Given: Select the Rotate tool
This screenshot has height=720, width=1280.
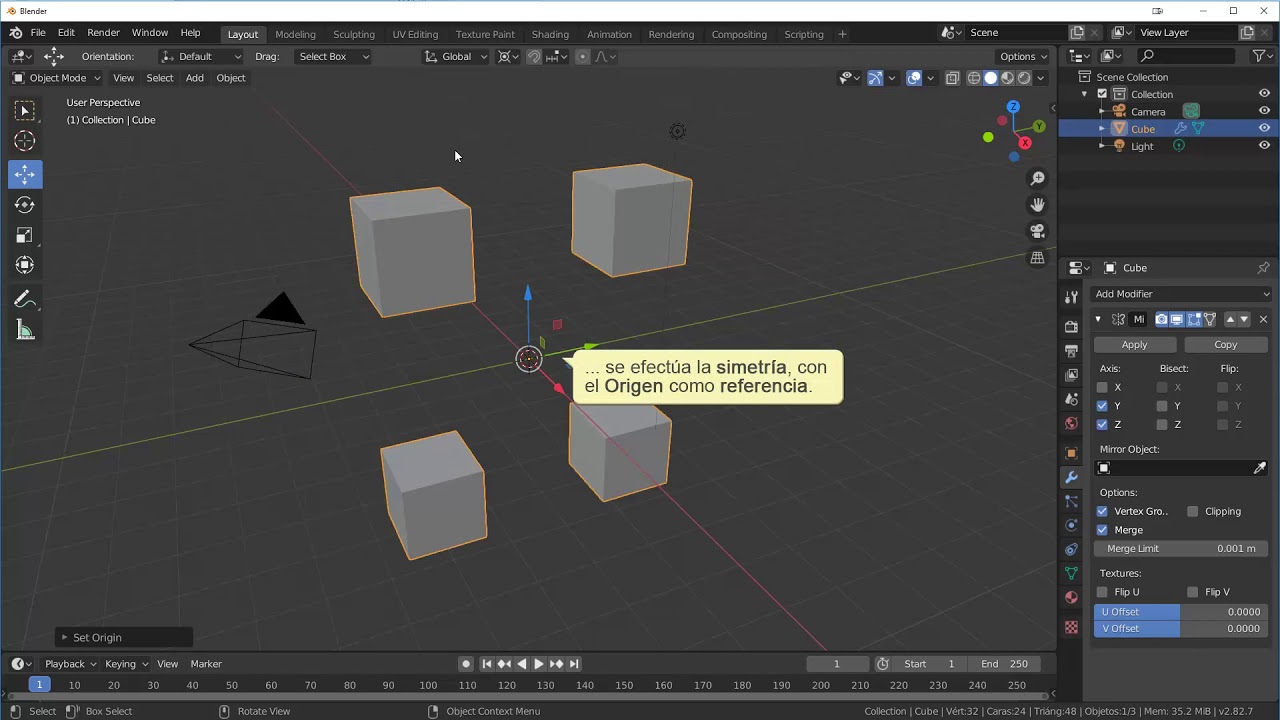Looking at the screenshot, I should pos(25,205).
